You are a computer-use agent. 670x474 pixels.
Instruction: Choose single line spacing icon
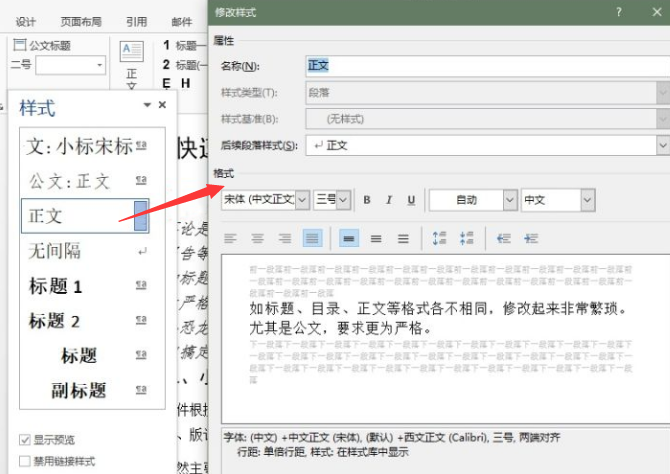coord(349,238)
